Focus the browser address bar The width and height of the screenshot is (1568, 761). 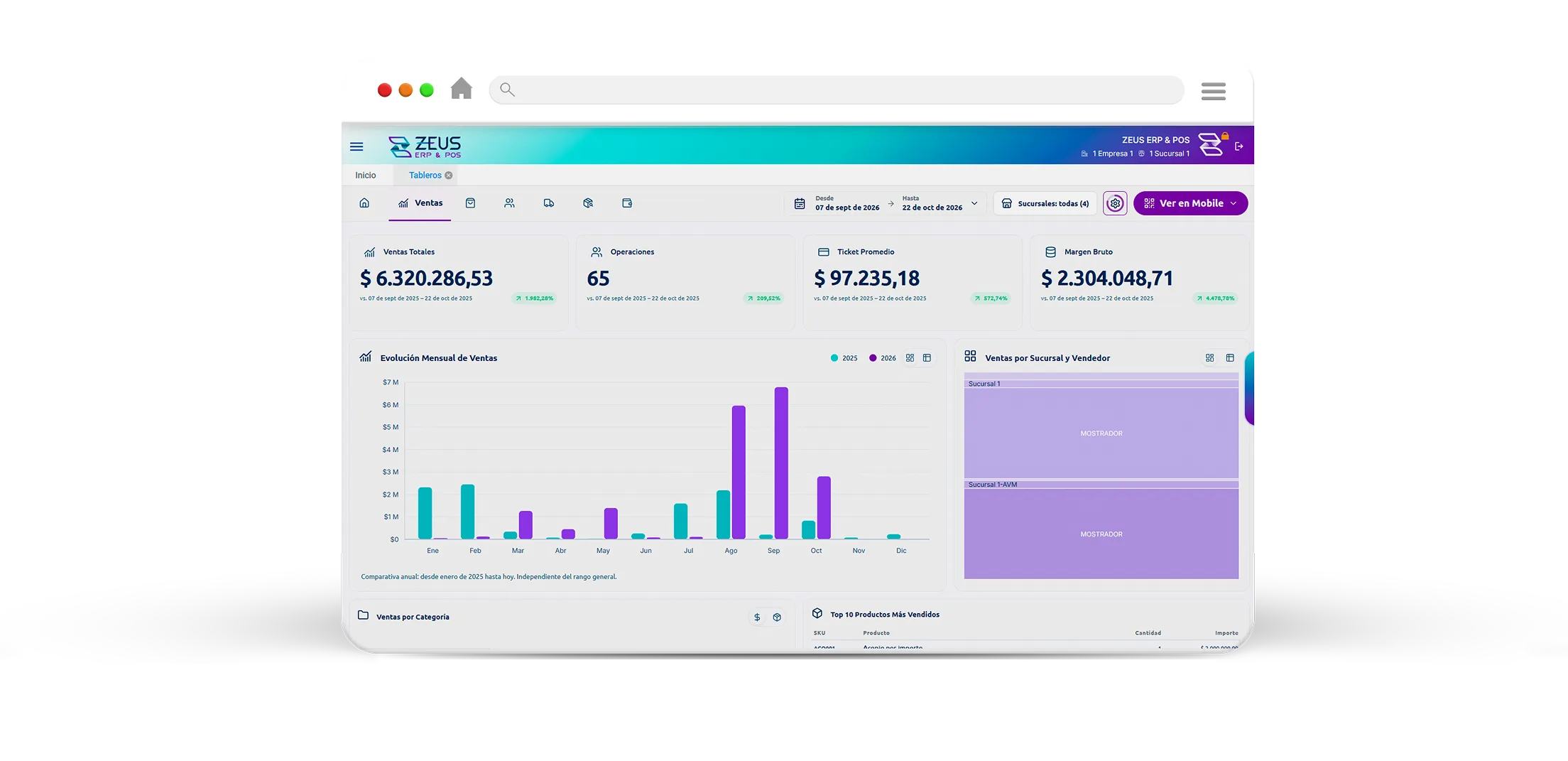[x=837, y=90]
